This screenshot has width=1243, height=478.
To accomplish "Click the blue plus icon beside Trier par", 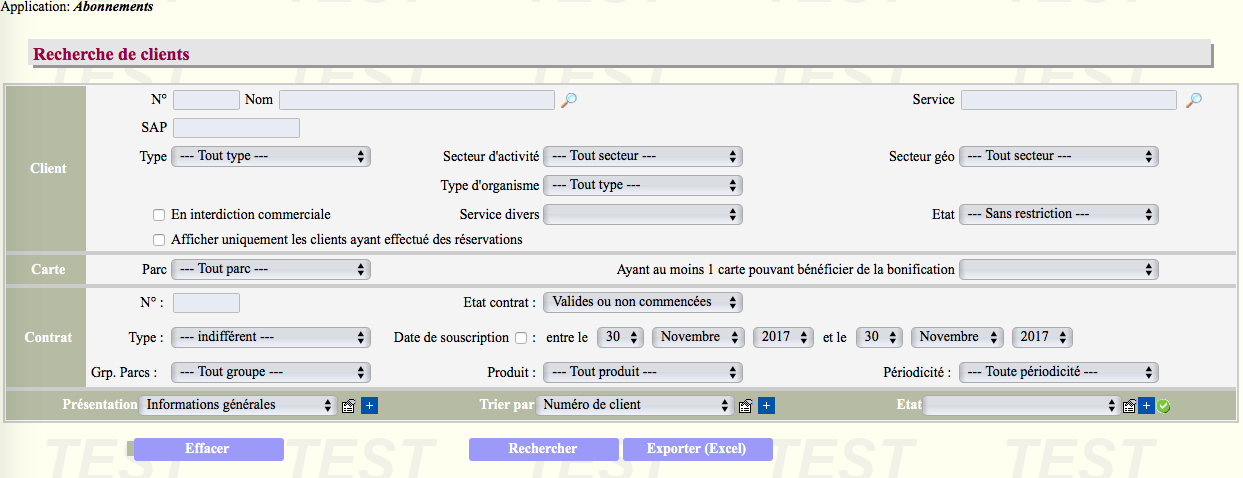I will coord(767,406).
